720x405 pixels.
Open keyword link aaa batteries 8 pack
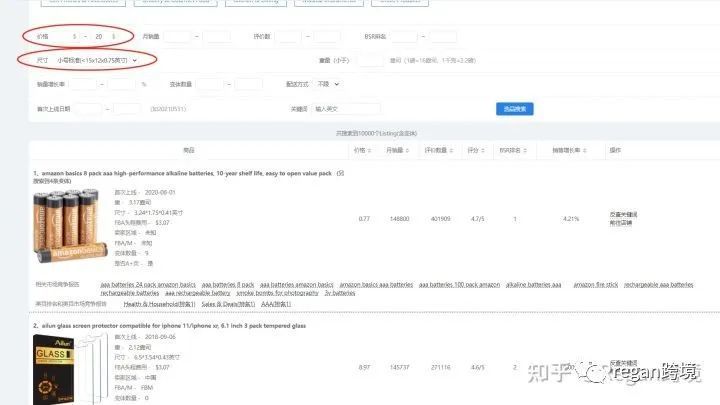tap(228, 285)
